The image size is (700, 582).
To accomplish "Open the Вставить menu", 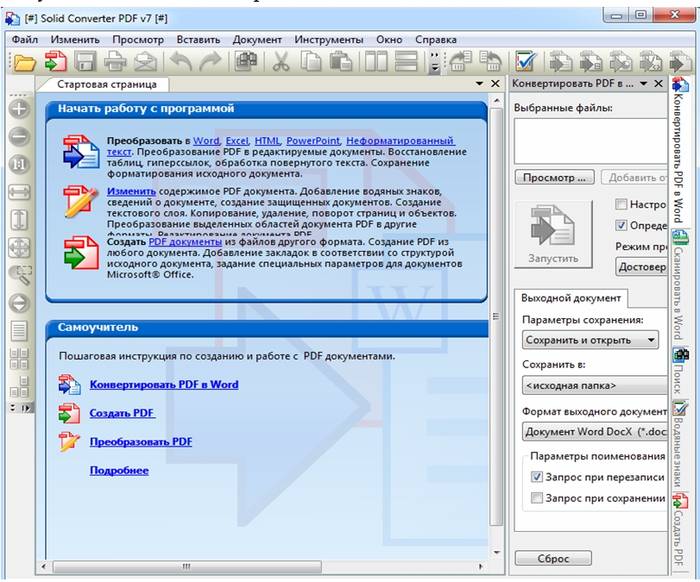I will [198, 40].
